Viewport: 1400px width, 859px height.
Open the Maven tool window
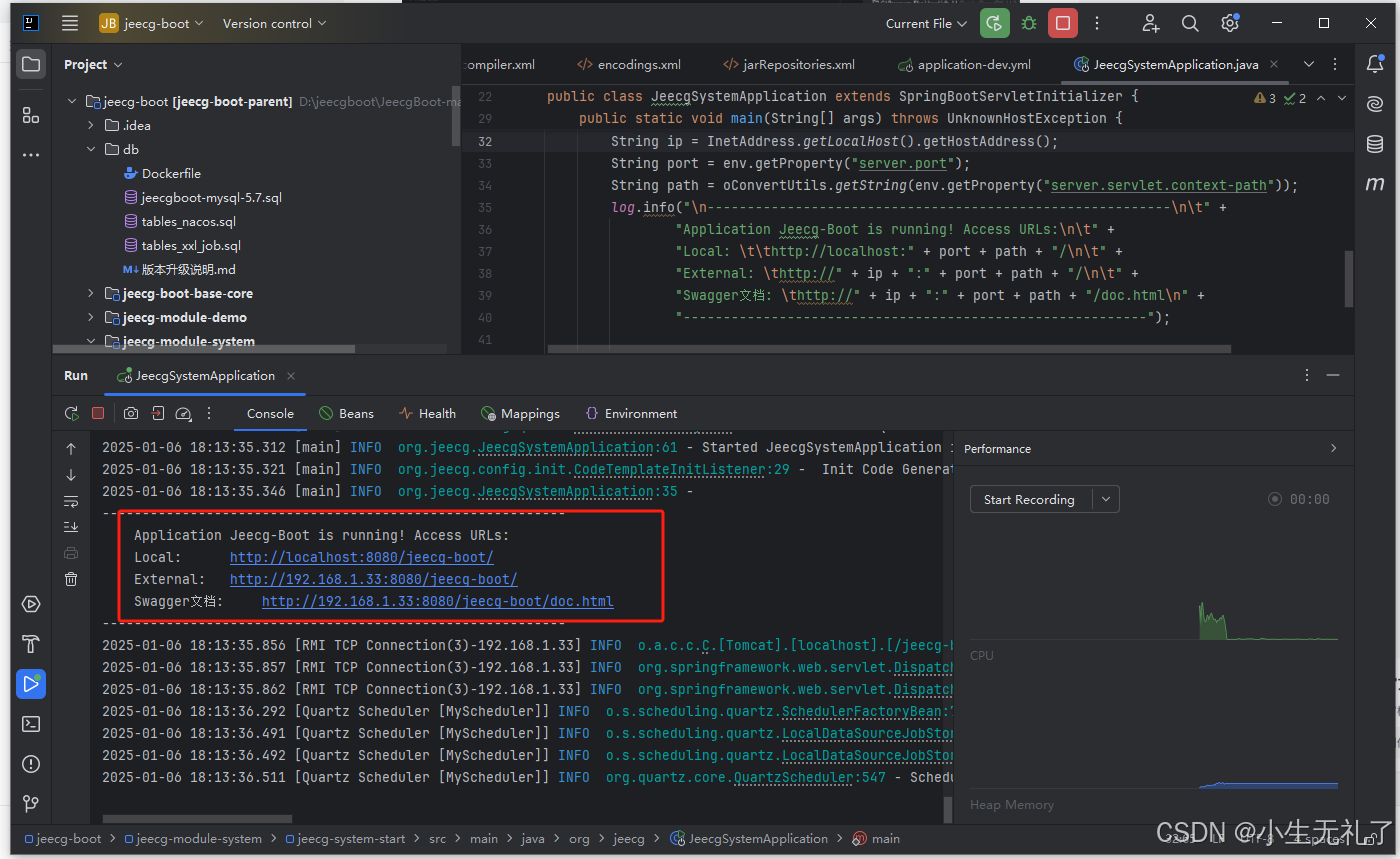[x=1375, y=184]
